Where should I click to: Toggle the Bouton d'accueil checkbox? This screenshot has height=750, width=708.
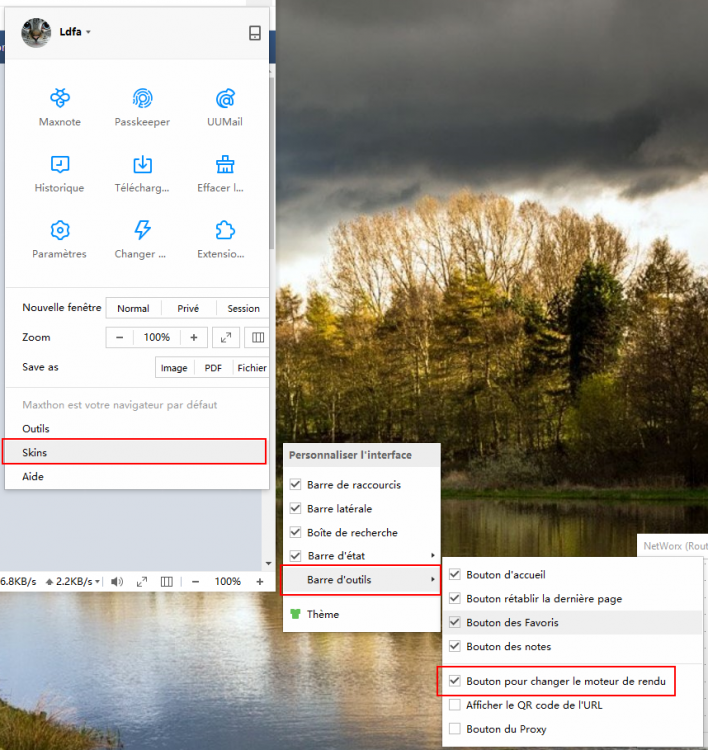[x=455, y=575]
